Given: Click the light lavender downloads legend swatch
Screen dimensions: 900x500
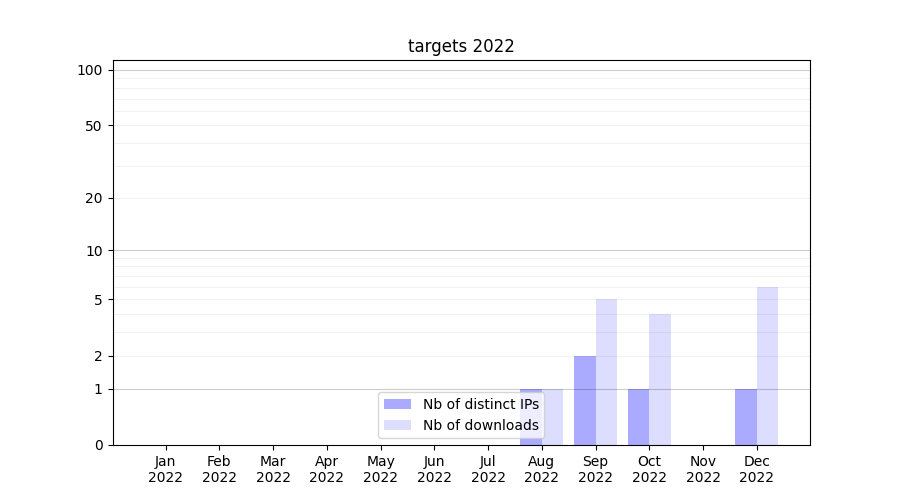Looking at the screenshot, I should [397, 425].
